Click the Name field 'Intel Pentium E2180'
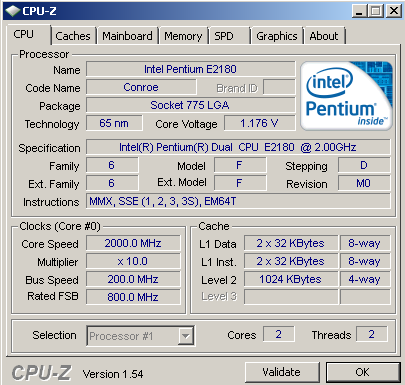This screenshot has width=405, height=385. coord(191,69)
